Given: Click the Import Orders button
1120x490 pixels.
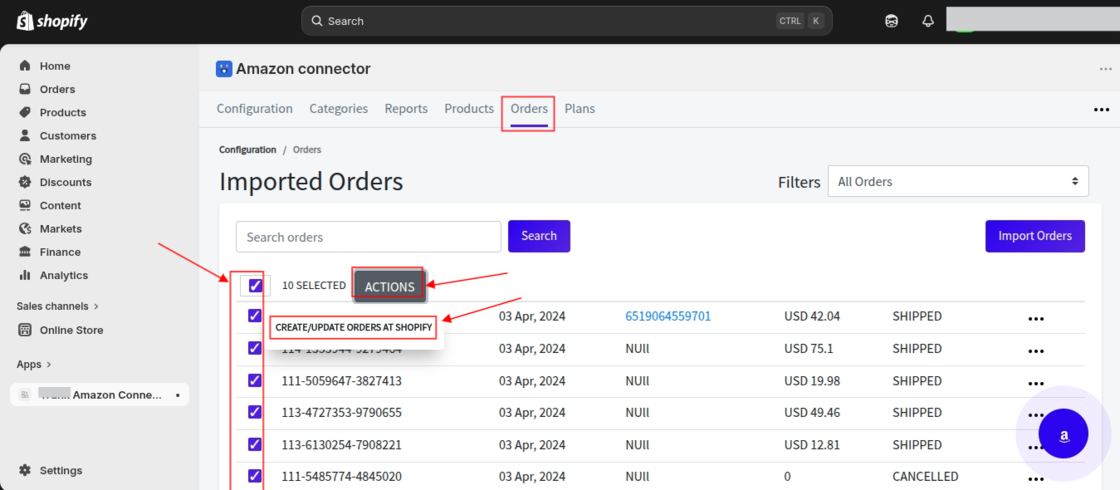Looking at the screenshot, I should (x=1035, y=236).
